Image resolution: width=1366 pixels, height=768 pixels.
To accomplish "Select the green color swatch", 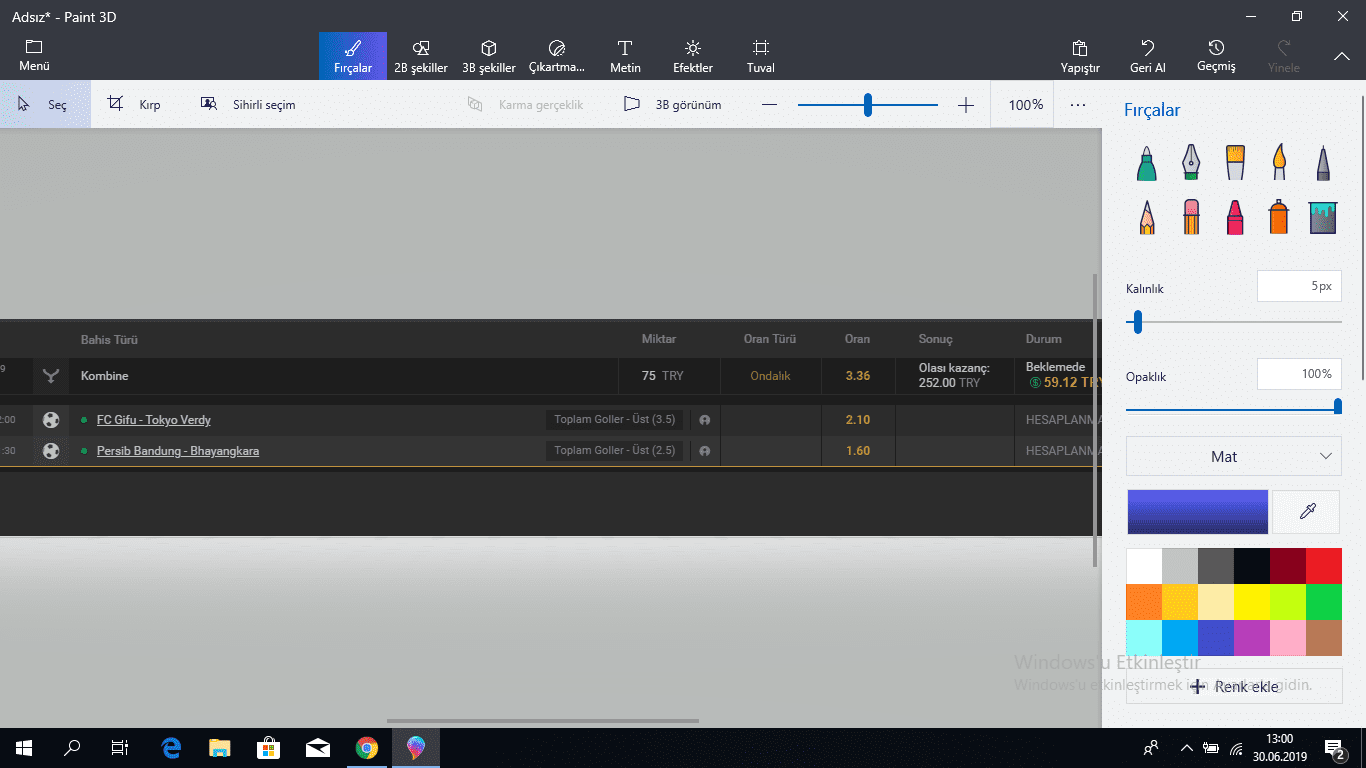I will [1323, 602].
